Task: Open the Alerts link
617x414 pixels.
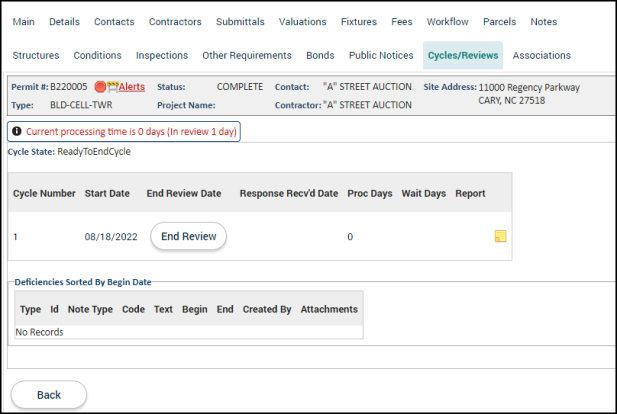Action: [132, 87]
